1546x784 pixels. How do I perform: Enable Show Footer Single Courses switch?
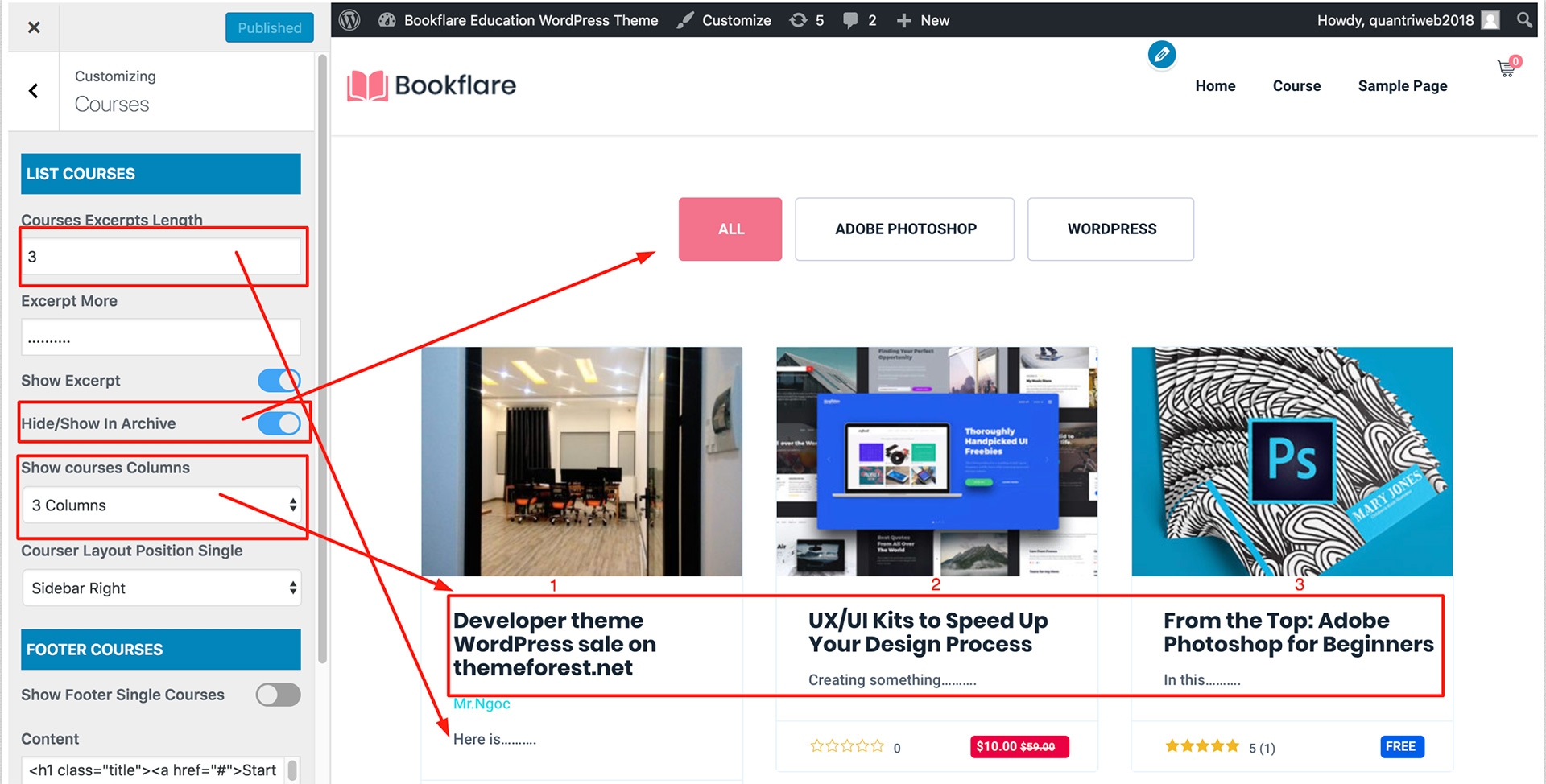(x=279, y=695)
